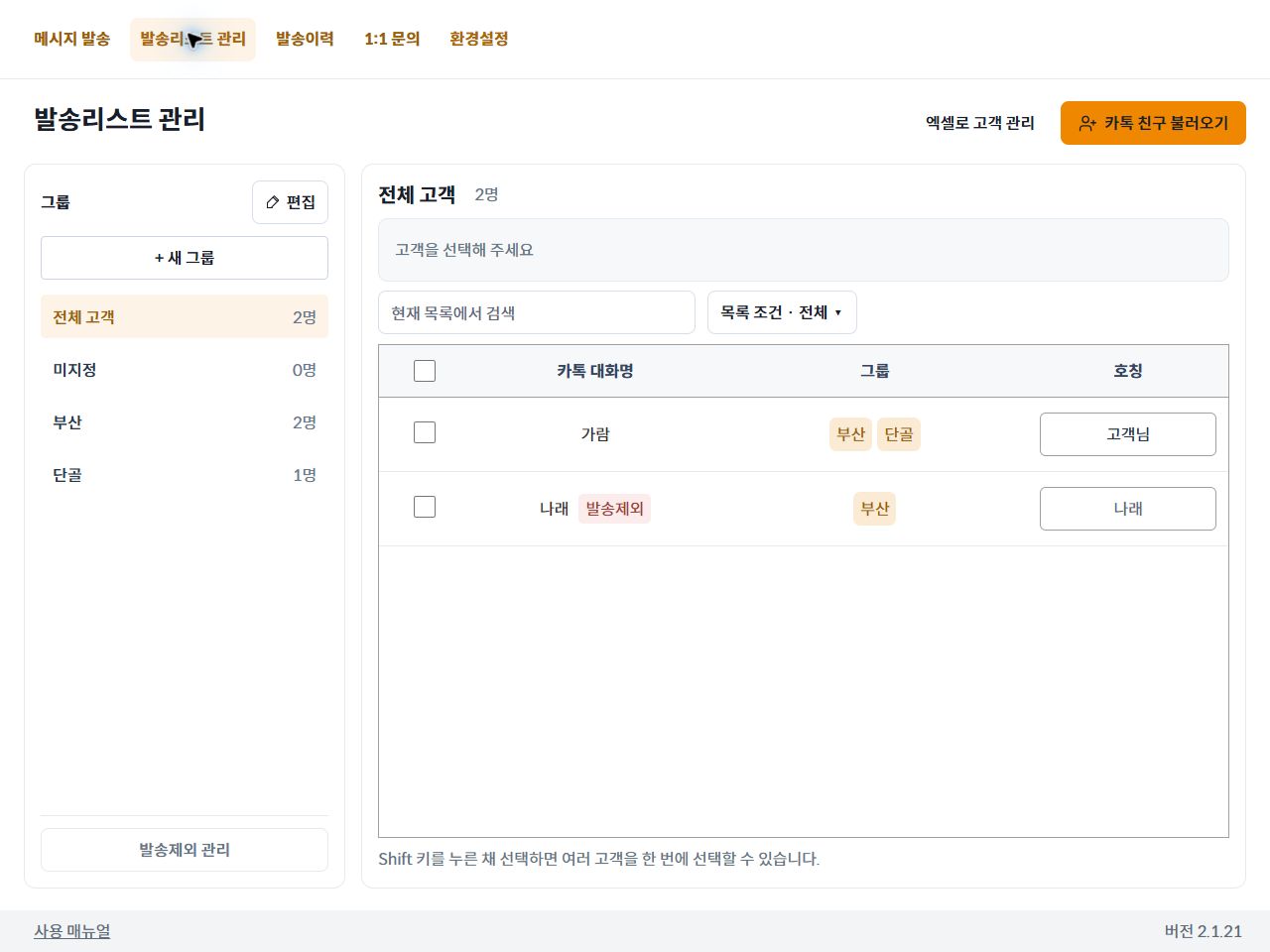Select the 단골 group in sidebar
The width and height of the screenshot is (1270, 952).
point(185,475)
